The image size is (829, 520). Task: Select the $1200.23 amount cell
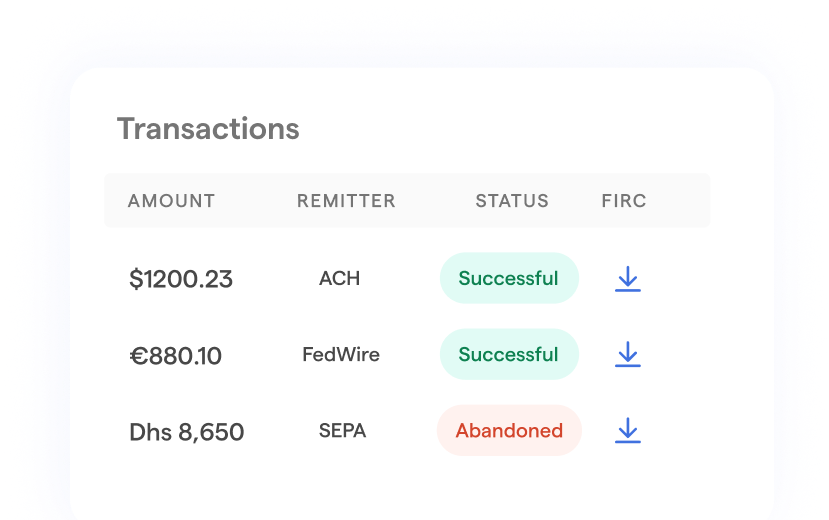pyautogui.click(x=181, y=280)
